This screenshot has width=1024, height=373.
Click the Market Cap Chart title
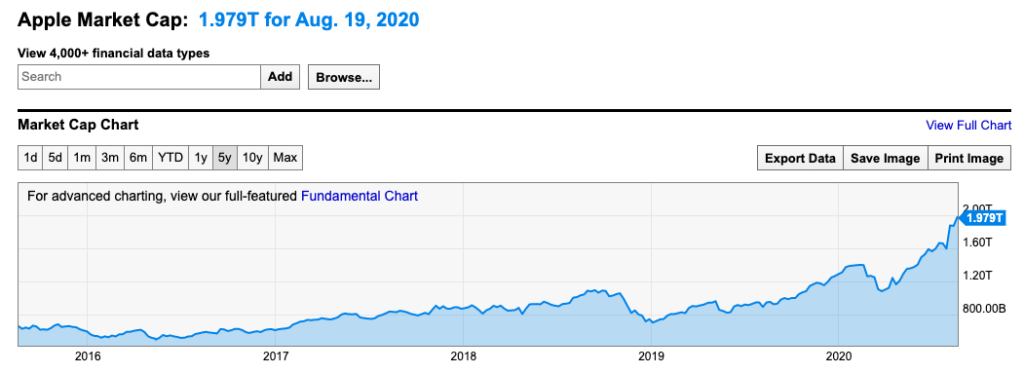click(x=78, y=124)
